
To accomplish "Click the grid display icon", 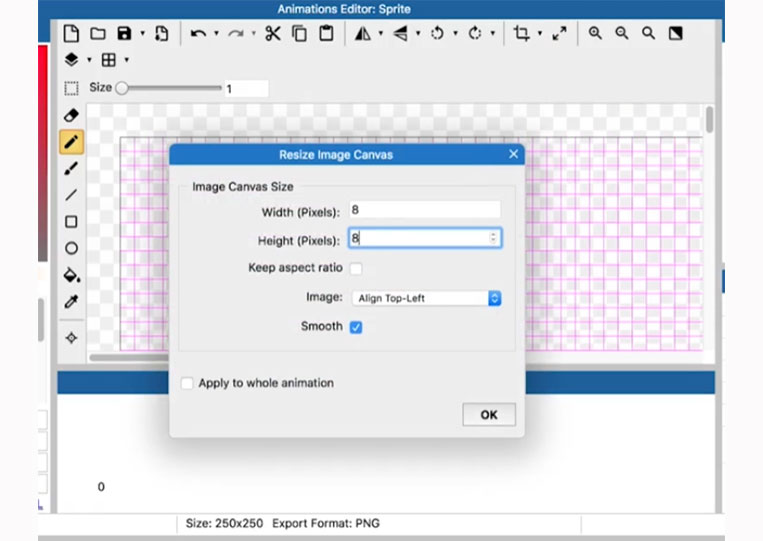I will pyautogui.click(x=109, y=60).
